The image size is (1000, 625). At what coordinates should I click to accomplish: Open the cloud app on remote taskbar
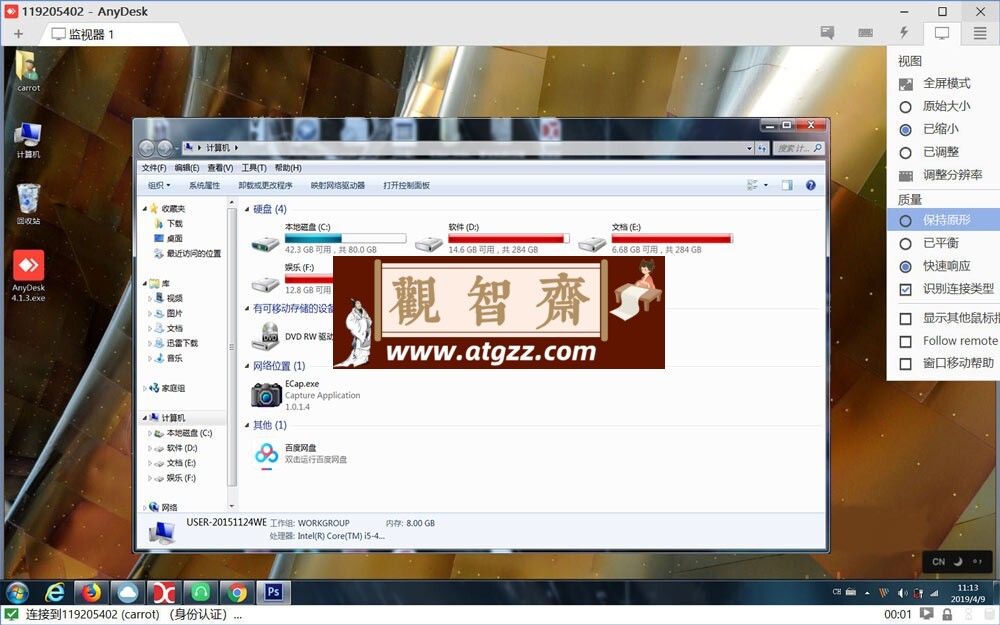pos(128,592)
